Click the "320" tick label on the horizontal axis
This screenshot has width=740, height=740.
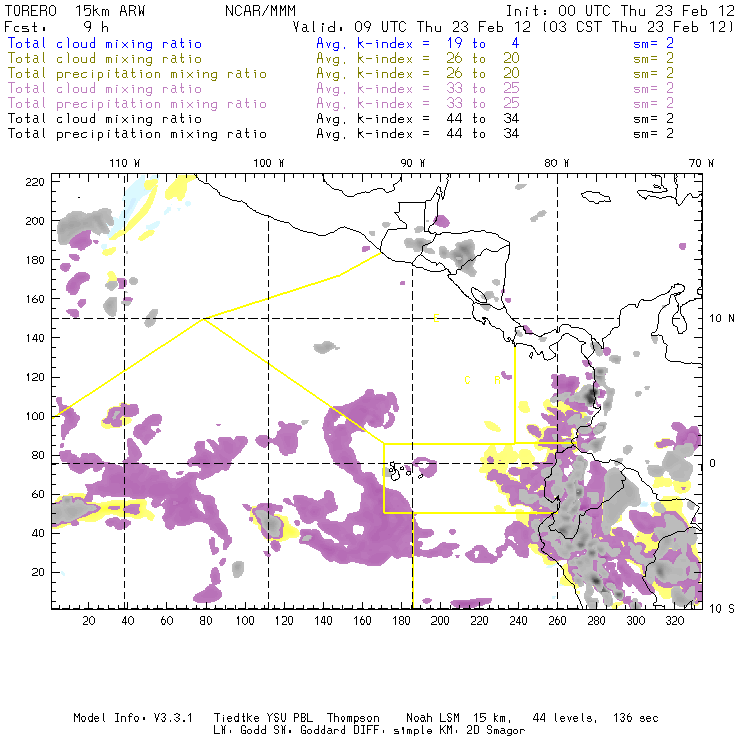[x=675, y=620]
